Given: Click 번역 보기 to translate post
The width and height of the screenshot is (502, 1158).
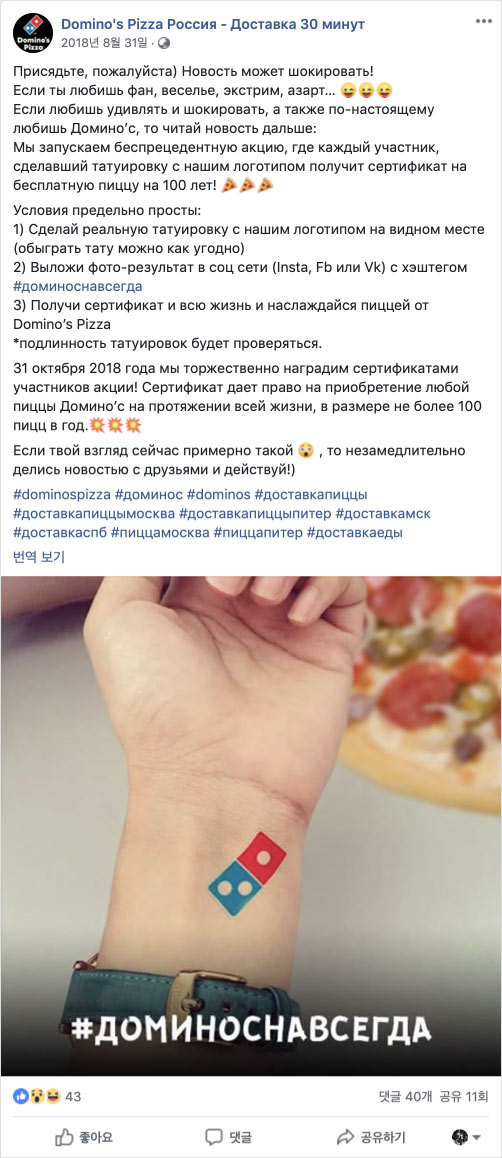Looking at the screenshot, I should (38, 557).
